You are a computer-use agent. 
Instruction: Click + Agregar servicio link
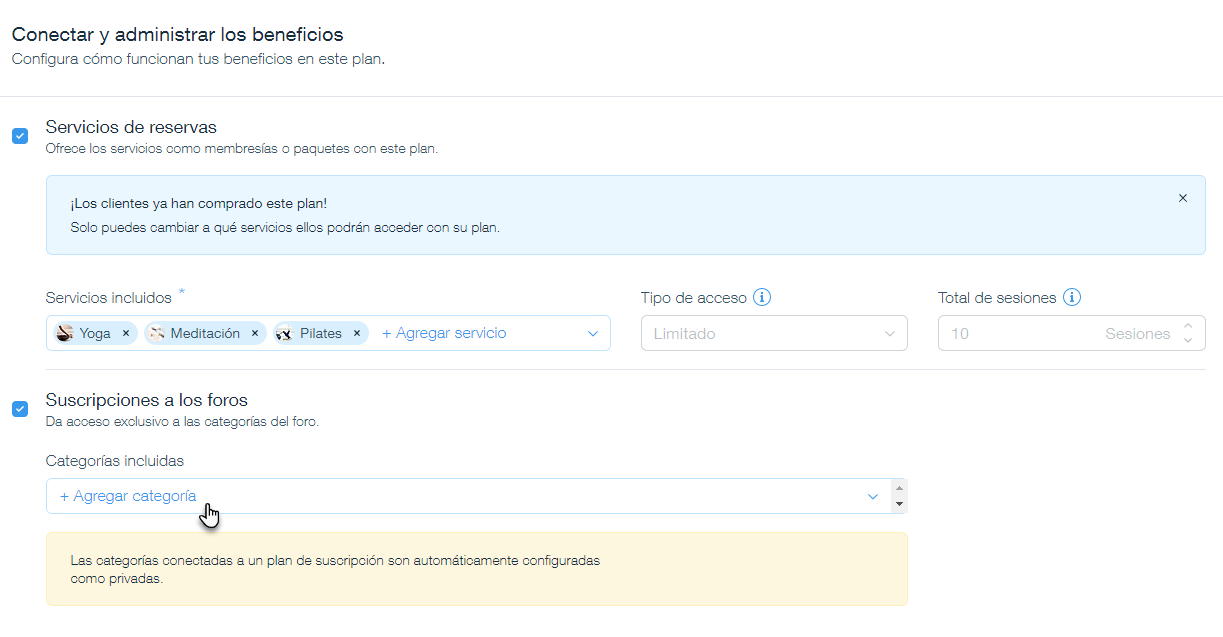444,333
